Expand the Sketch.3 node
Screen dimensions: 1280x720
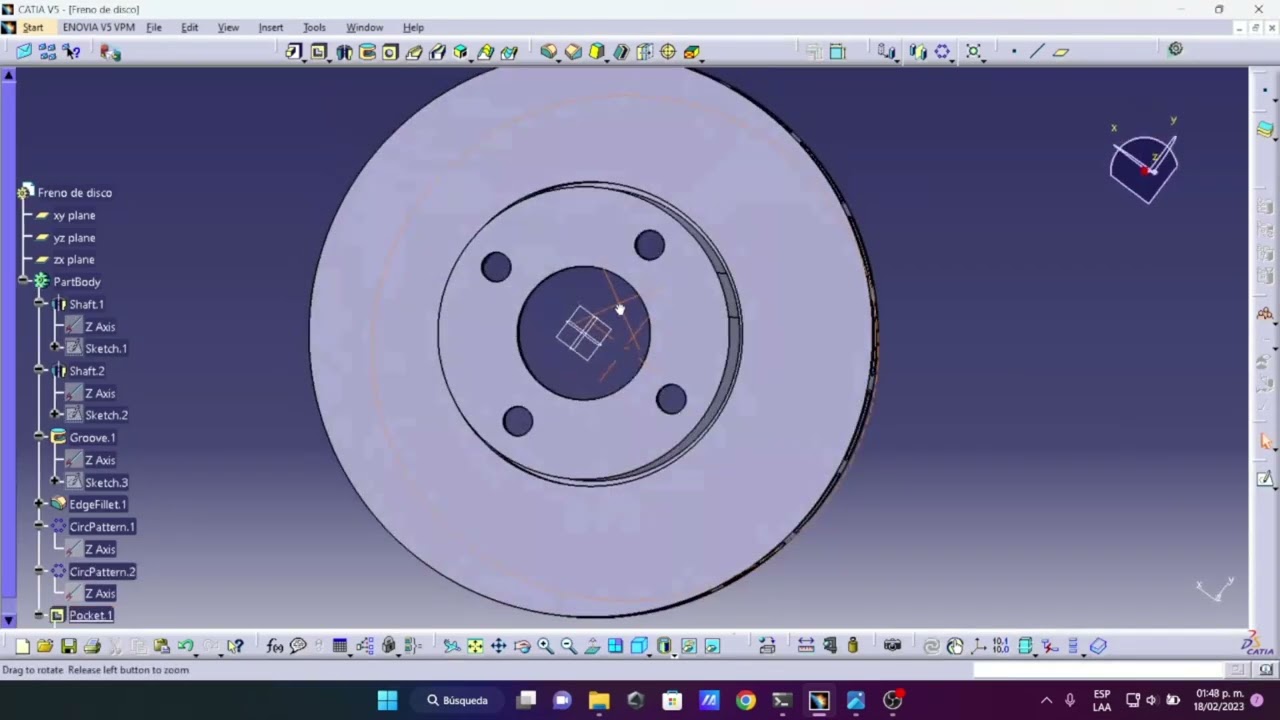click(56, 482)
